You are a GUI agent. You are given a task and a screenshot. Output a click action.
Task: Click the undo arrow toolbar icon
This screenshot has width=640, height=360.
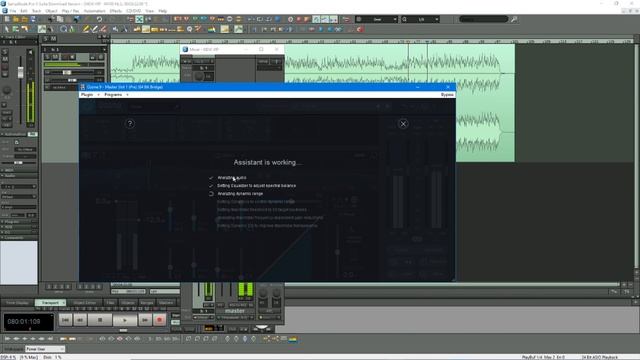click(99, 19)
